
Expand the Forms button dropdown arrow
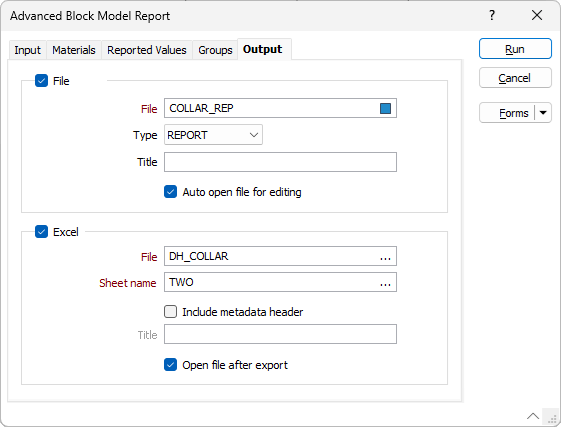click(x=543, y=113)
